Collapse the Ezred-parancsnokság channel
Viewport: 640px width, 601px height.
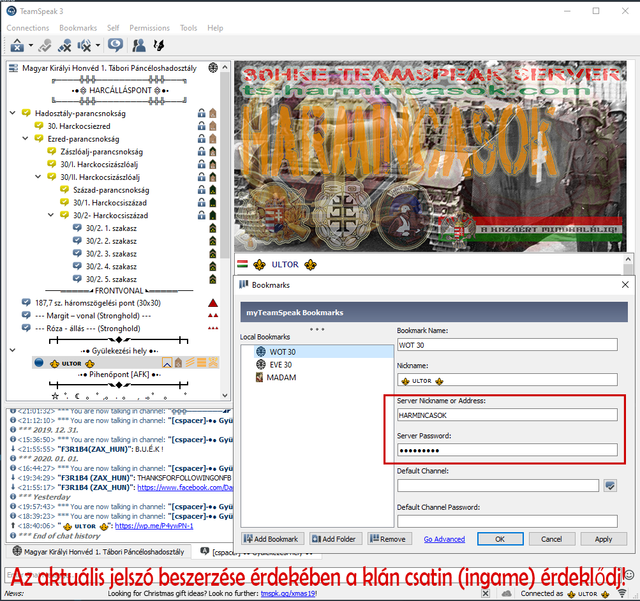[x=25, y=138]
